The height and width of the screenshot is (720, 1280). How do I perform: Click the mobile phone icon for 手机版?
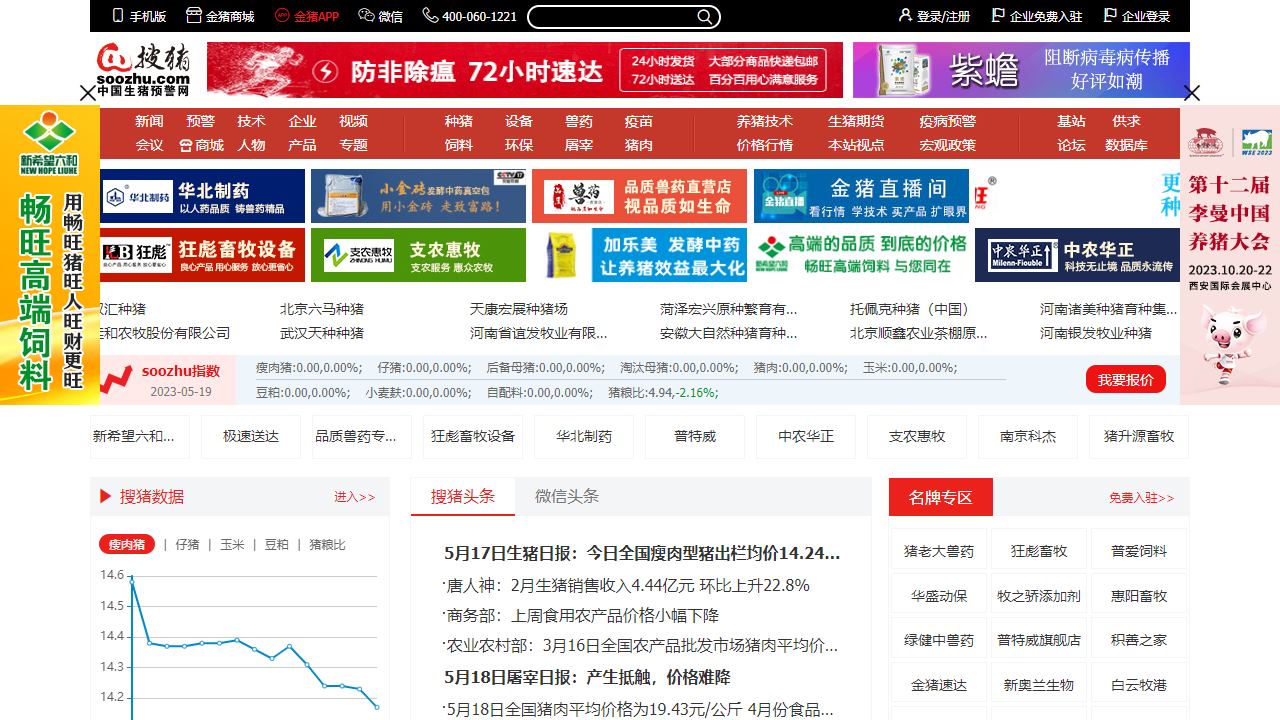(118, 16)
